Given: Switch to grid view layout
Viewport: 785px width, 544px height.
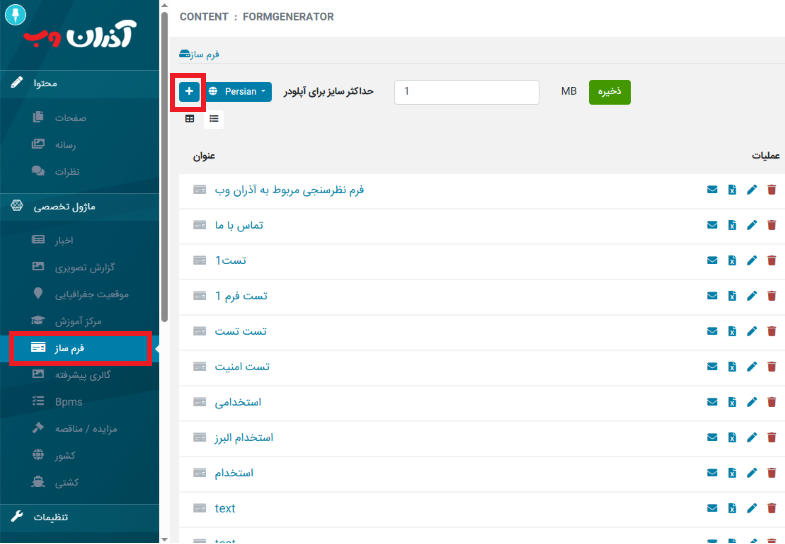Looking at the screenshot, I should tap(190, 119).
